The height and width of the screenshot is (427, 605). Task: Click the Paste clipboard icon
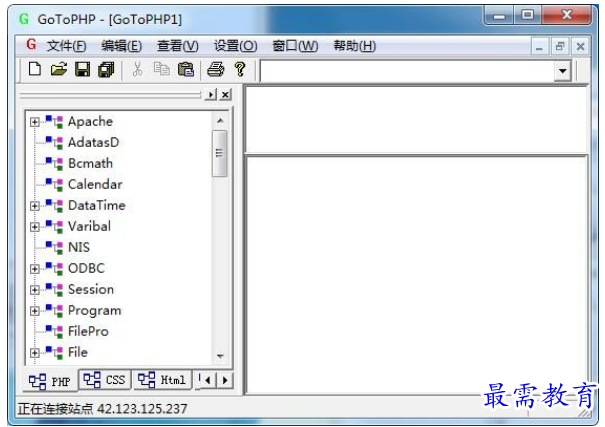click(x=186, y=69)
